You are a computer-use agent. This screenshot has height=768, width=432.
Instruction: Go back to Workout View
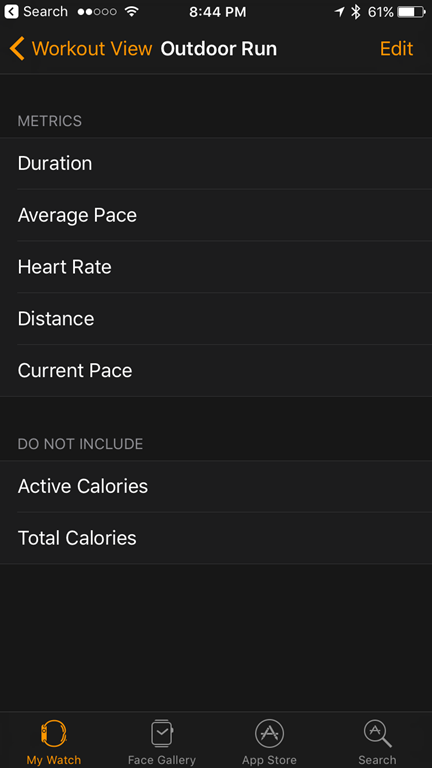[x=81, y=49]
